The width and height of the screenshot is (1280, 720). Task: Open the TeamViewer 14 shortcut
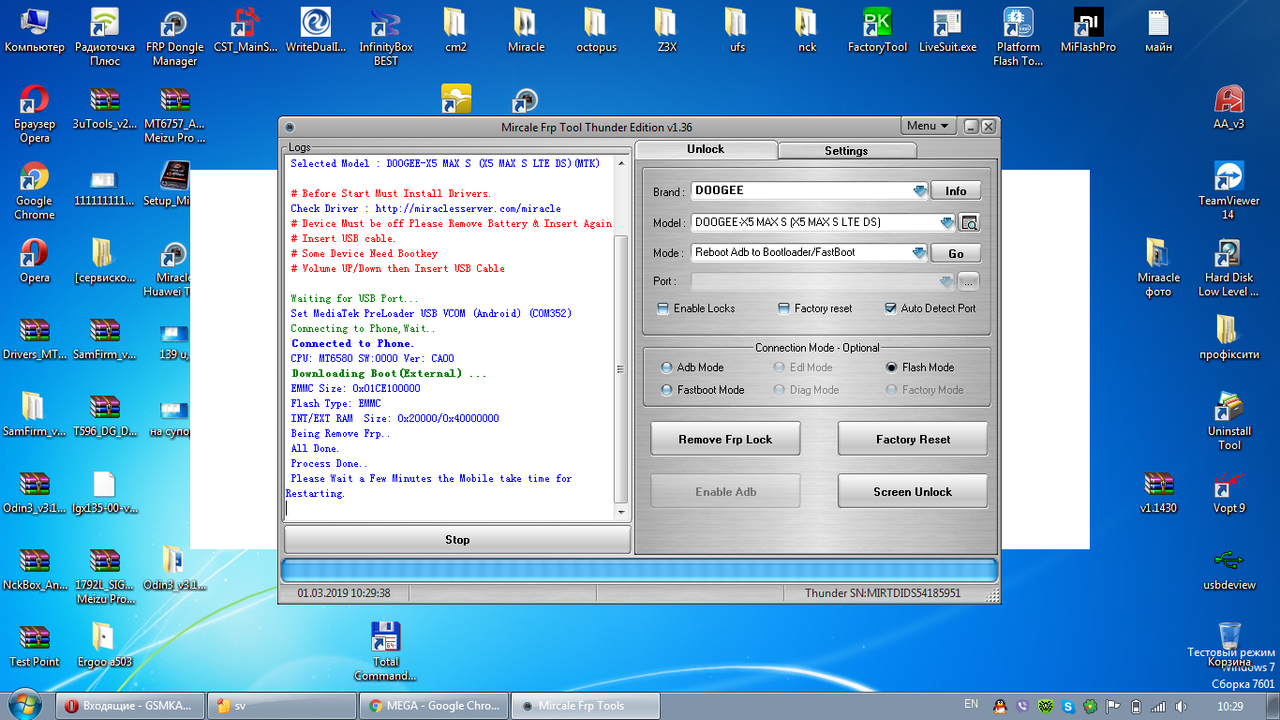1228,191
